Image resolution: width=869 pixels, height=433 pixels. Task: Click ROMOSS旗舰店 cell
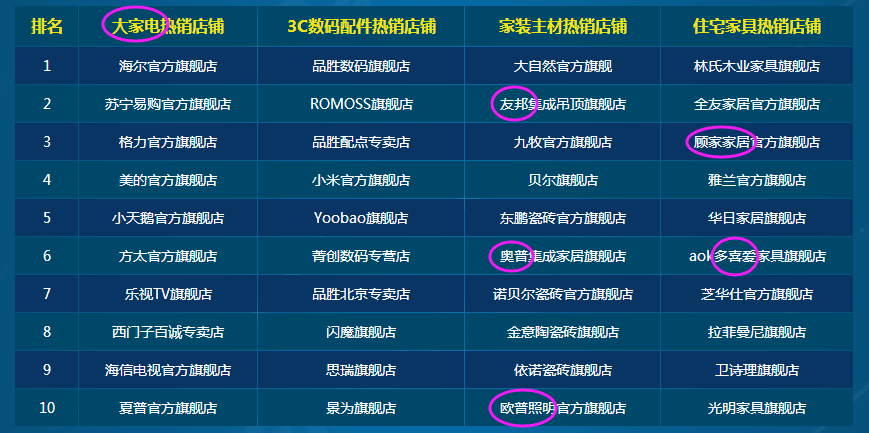[361, 104]
